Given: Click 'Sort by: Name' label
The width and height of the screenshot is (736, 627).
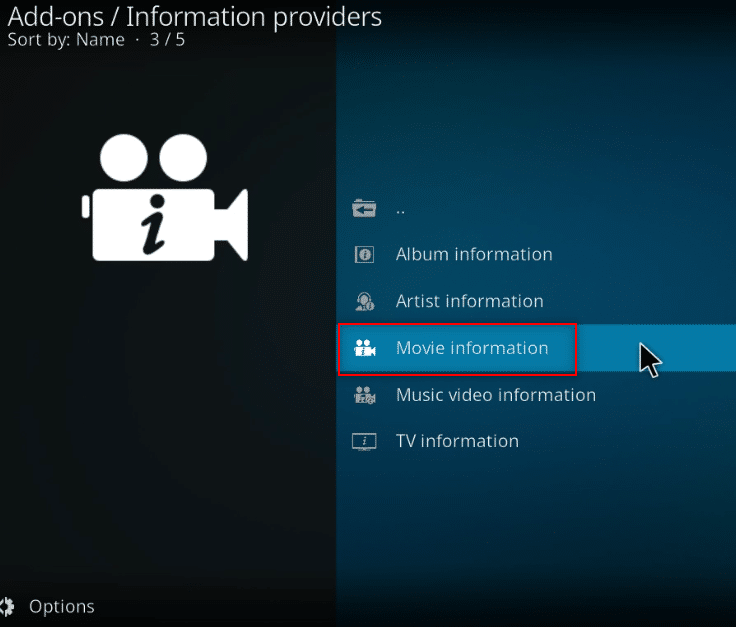Looking at the screenshot, I should [x=66, y=40].
